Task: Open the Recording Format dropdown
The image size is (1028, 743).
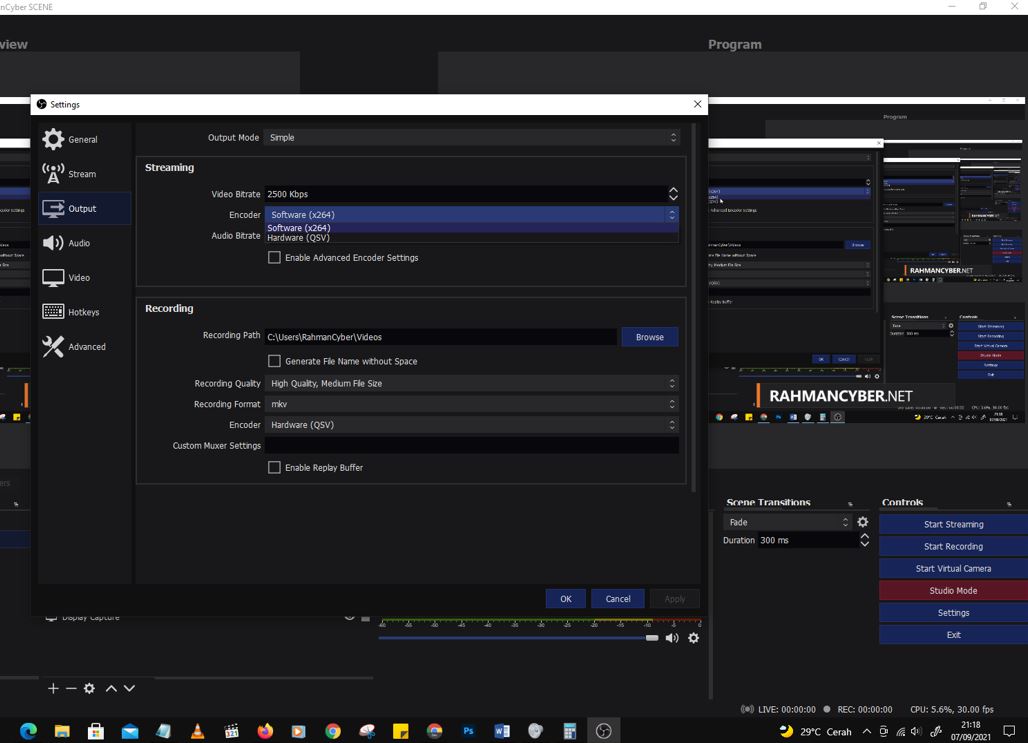Action: tap(470, 404)
